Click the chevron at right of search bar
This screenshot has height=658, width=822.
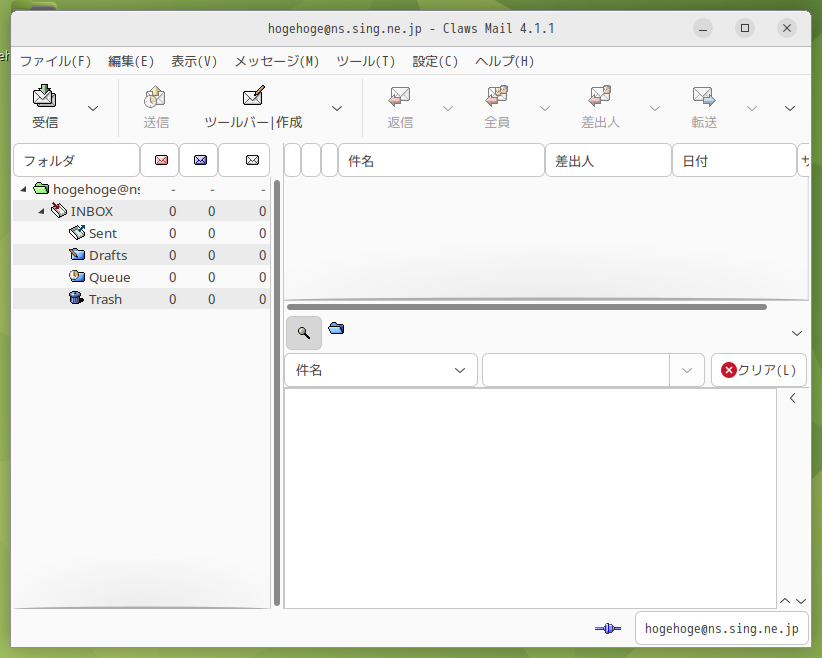point(797,333)
